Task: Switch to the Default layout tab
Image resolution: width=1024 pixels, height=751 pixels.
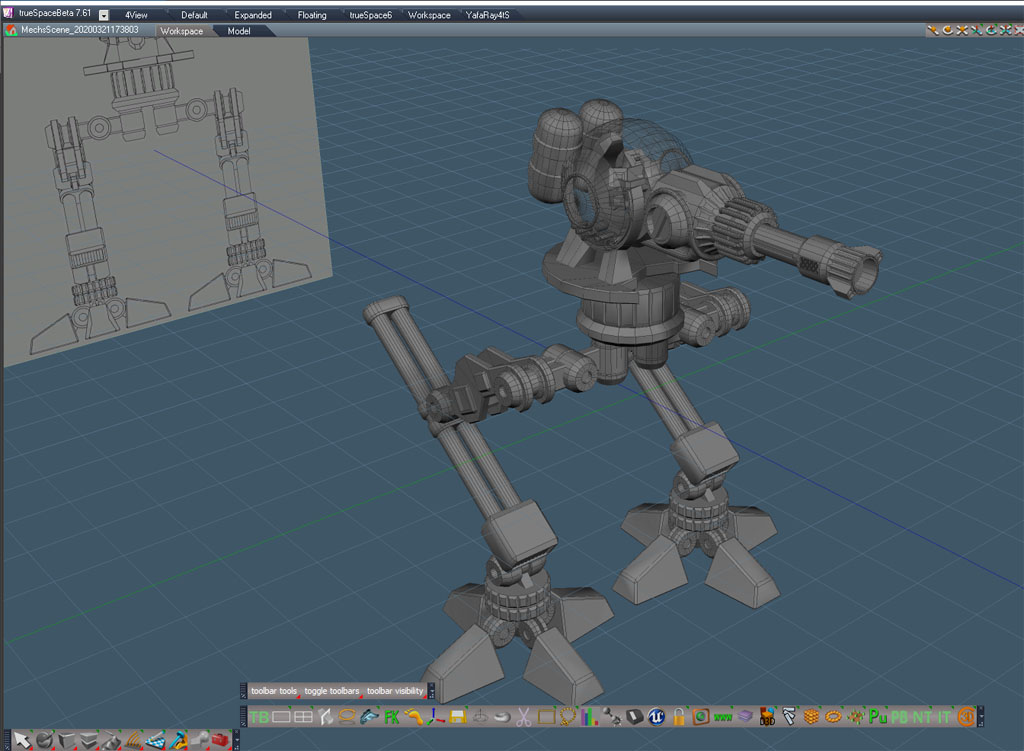Action: click(x=194, y=15)
